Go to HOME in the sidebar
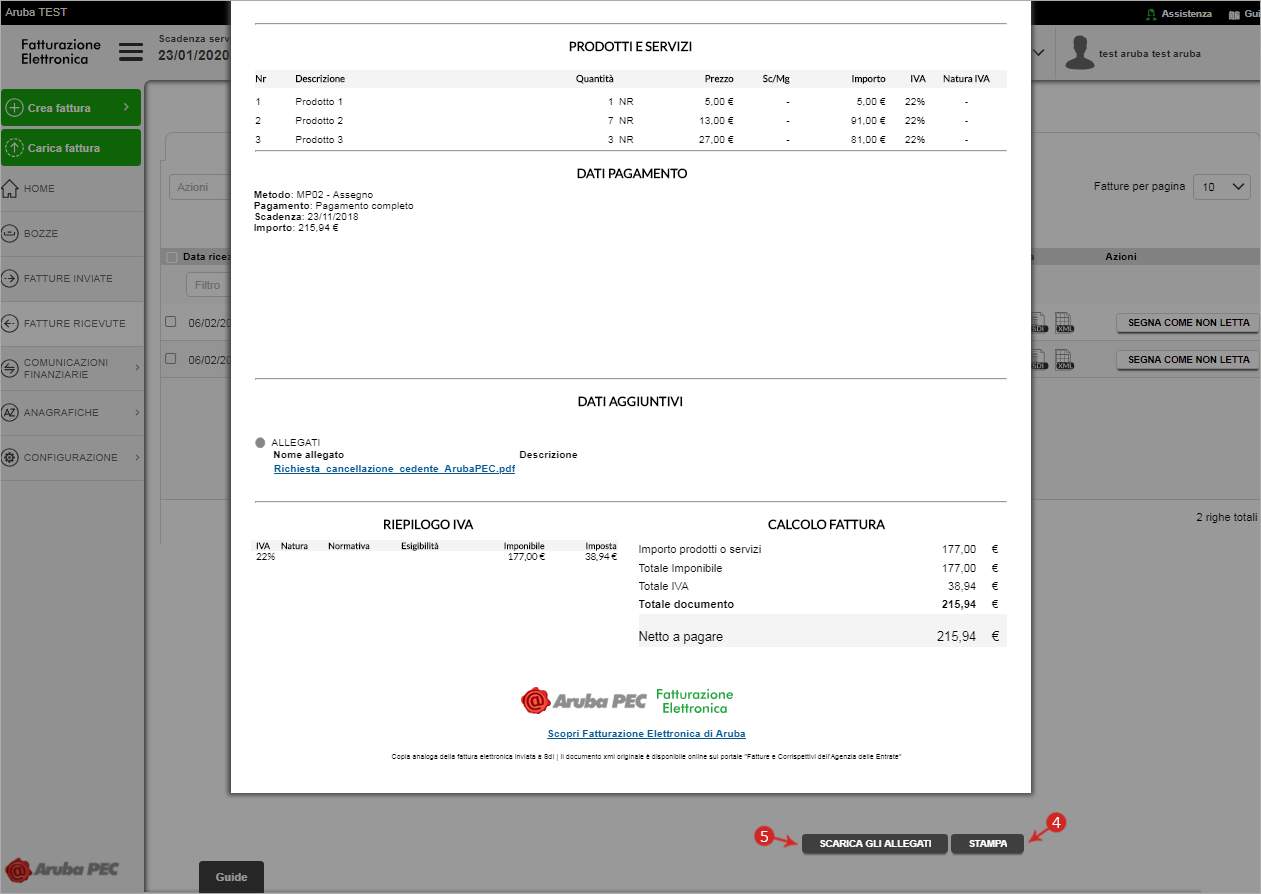This screenshot has height=894, width=1261. [x=70, y=189]
